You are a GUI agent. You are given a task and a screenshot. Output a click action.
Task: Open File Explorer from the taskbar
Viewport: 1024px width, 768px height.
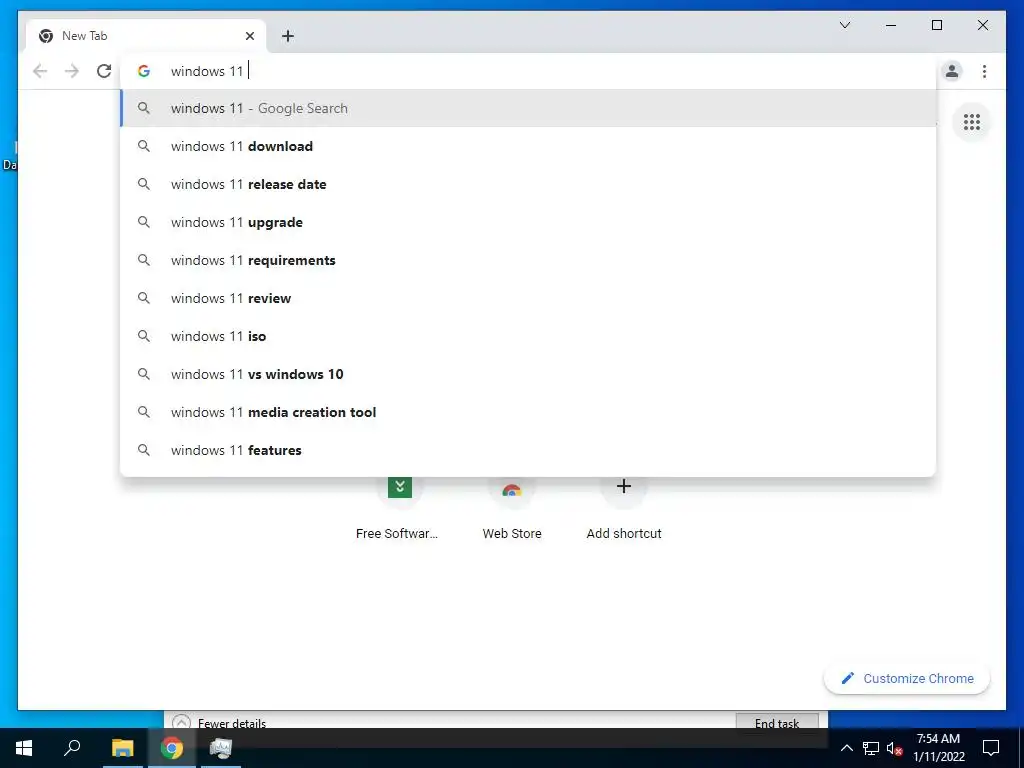(122, 748)
